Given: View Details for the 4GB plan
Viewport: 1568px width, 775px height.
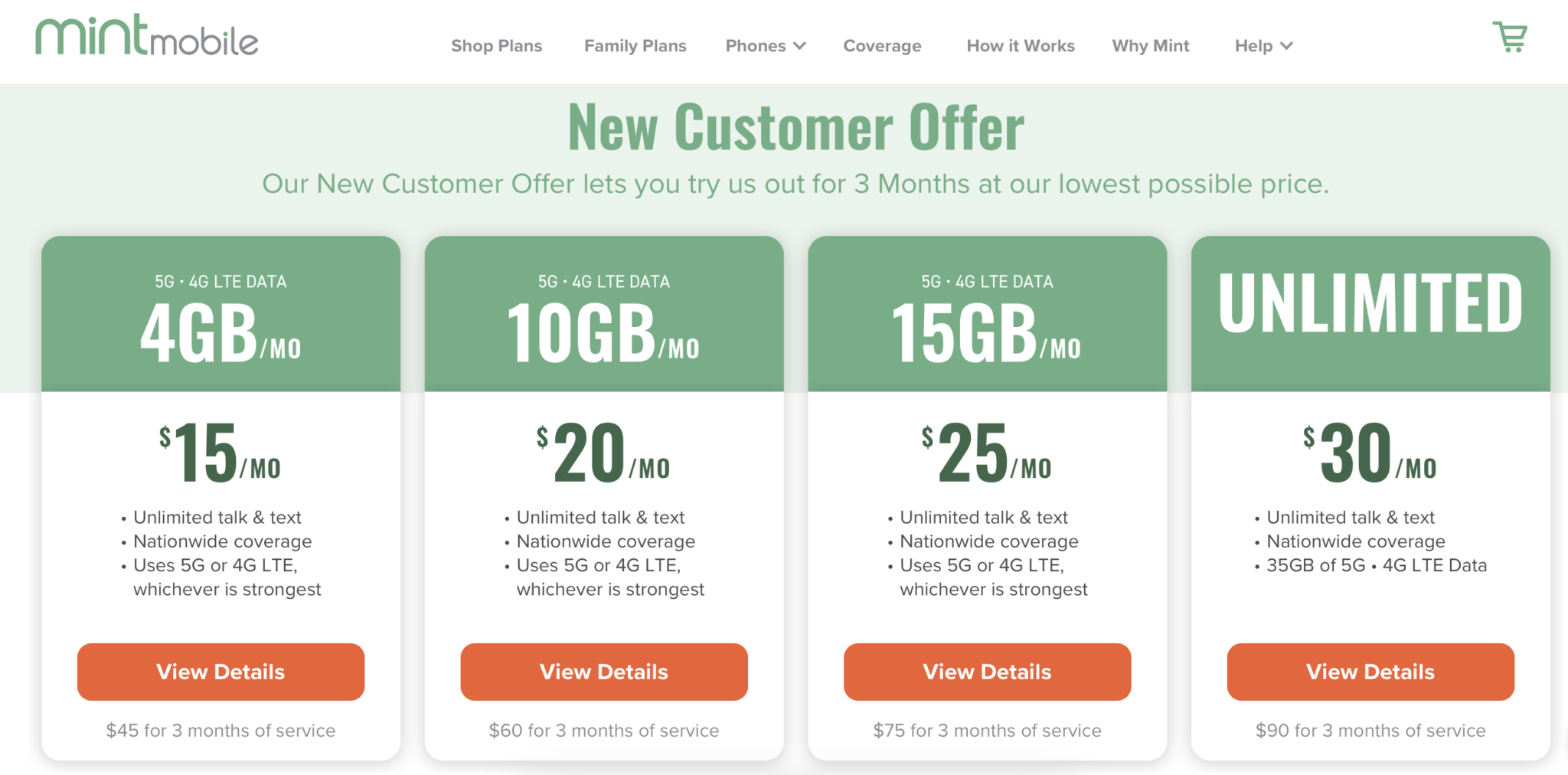Looking at the screenshot, I should 220,672.
